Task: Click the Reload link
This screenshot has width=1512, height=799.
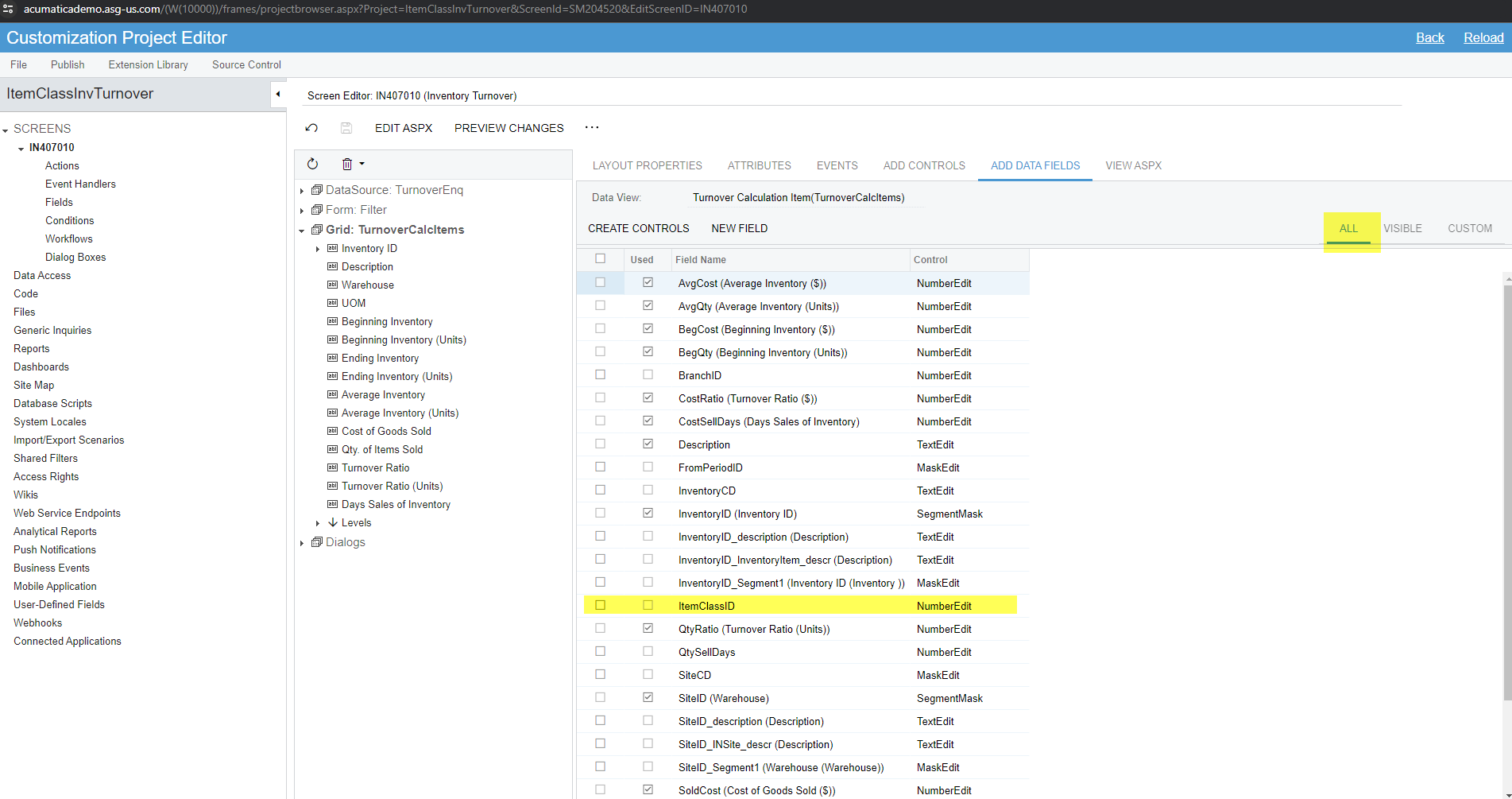Action: click(x=1483, y=37)
